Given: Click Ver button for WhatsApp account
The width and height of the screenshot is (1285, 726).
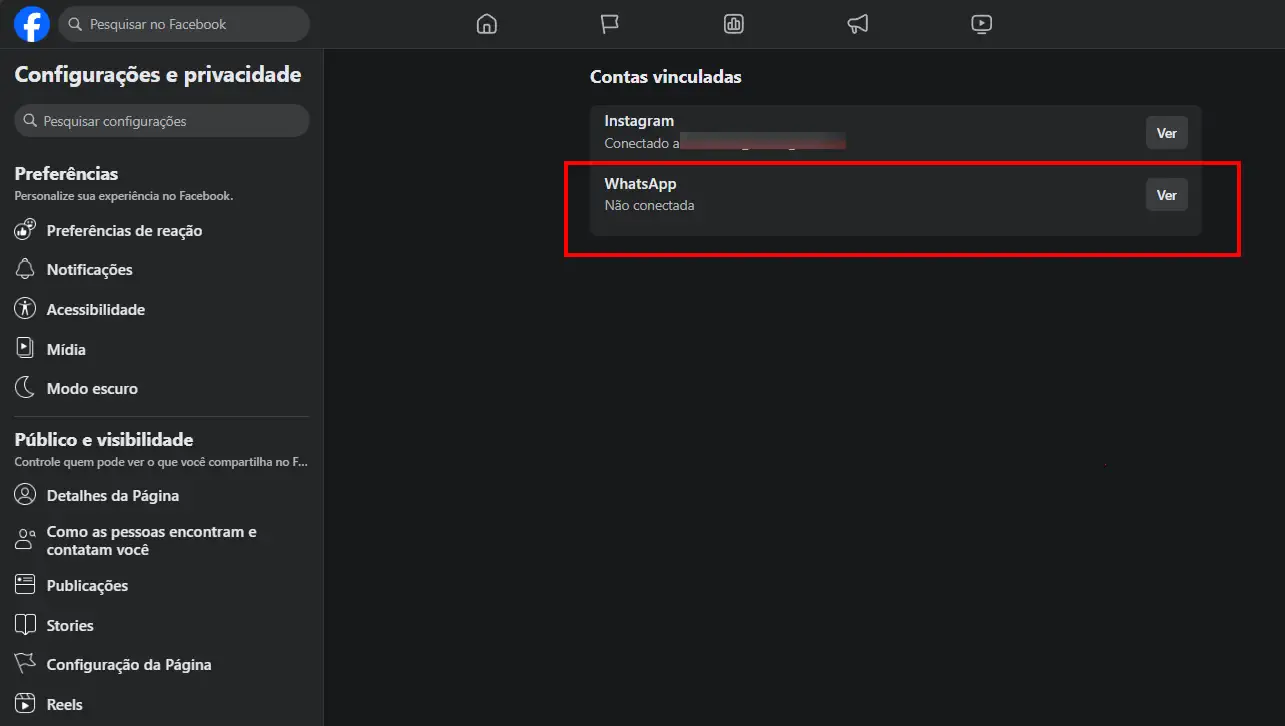Looking at the screenshot, I should 1167,195.
